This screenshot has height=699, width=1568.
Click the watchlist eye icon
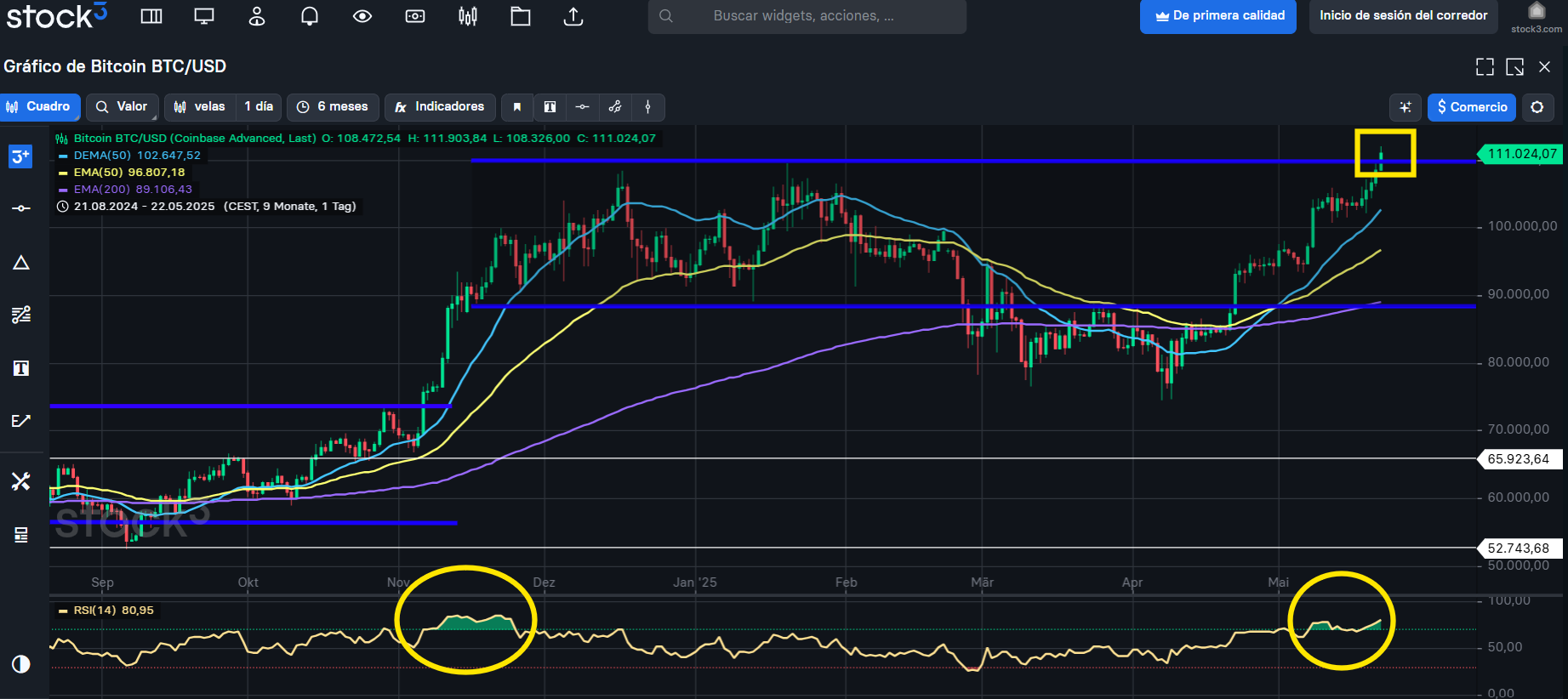point(362,16)
